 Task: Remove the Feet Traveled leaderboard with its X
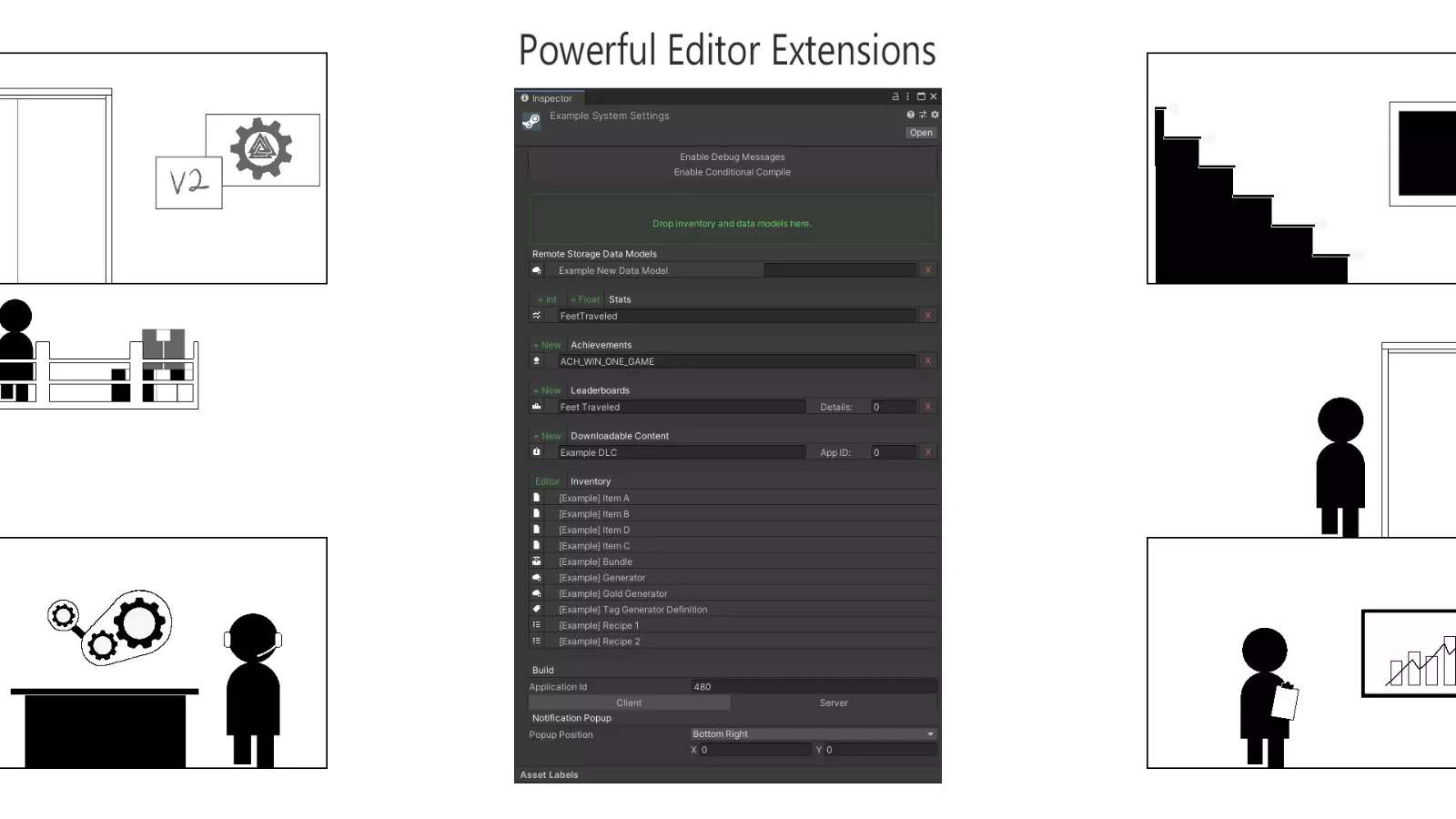click(x=928, y=407)
